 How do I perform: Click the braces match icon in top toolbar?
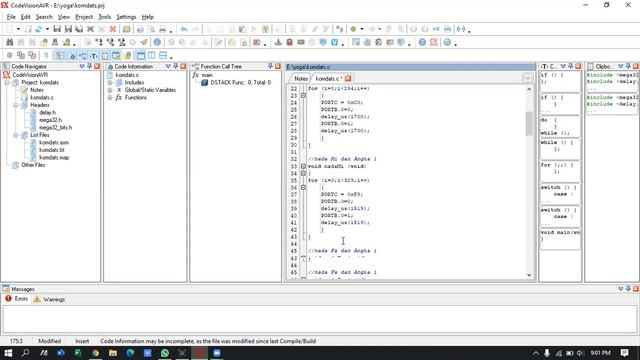[x=461, y=29]
